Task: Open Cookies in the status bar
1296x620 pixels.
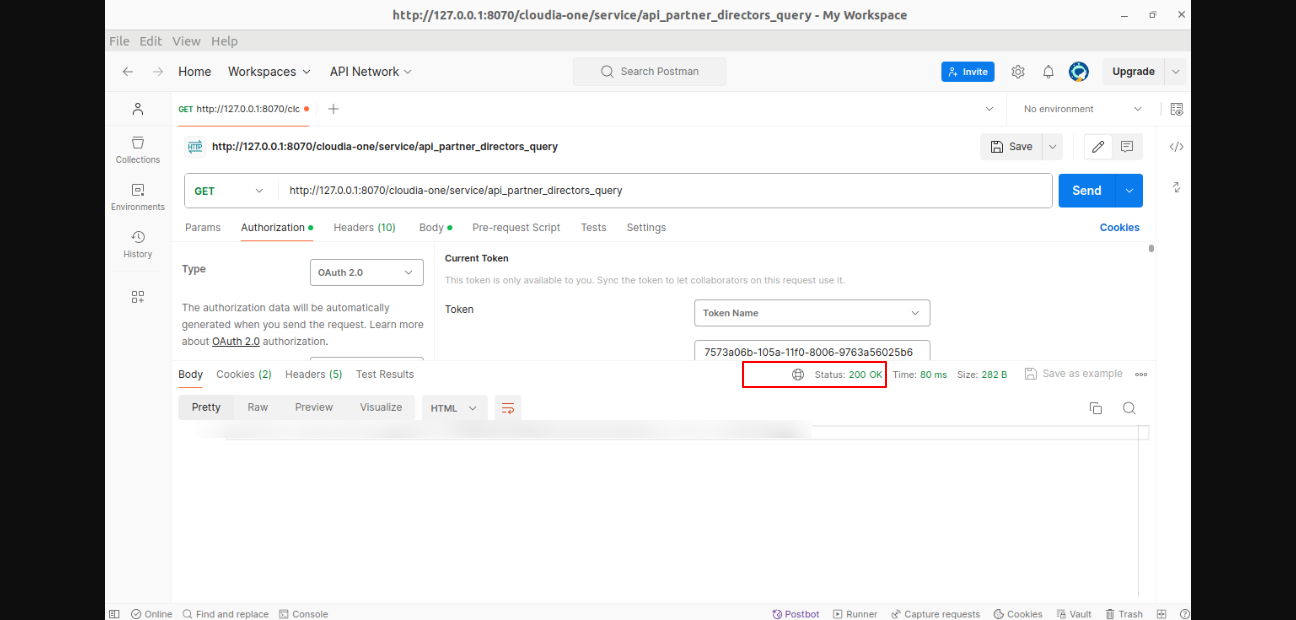Action: click(1018, 614)
